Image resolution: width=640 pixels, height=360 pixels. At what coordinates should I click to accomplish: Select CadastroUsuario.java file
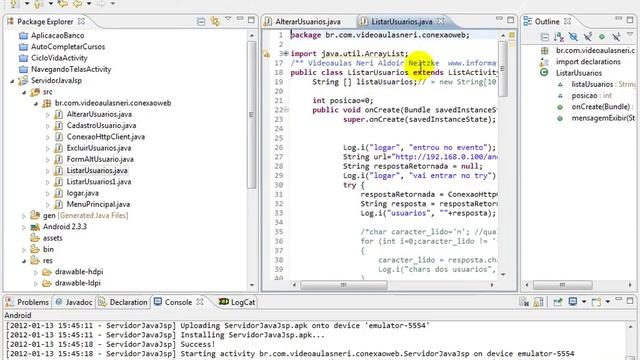101,125
